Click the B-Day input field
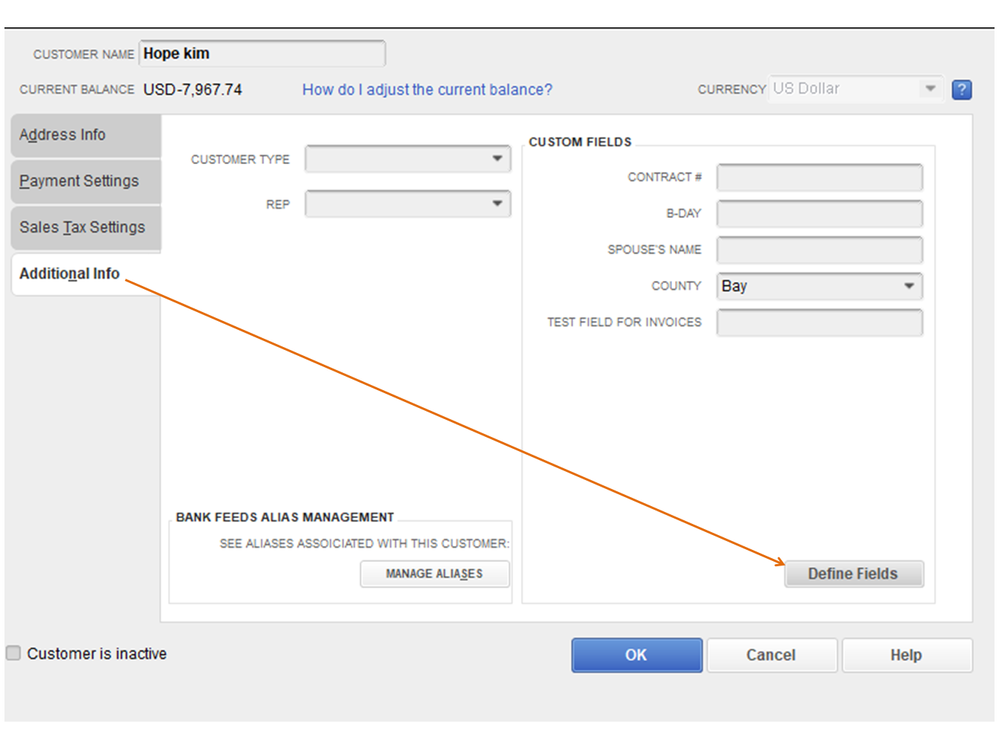999x749 pixels. coord(819,214)
